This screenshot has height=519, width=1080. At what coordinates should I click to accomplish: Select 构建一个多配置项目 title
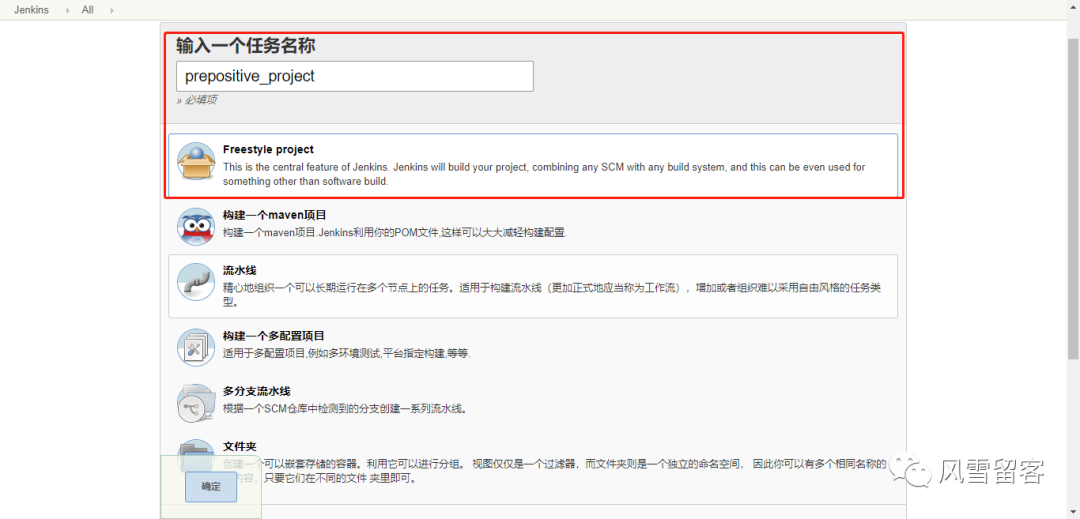pyautogui.click(x=274, y=336)
